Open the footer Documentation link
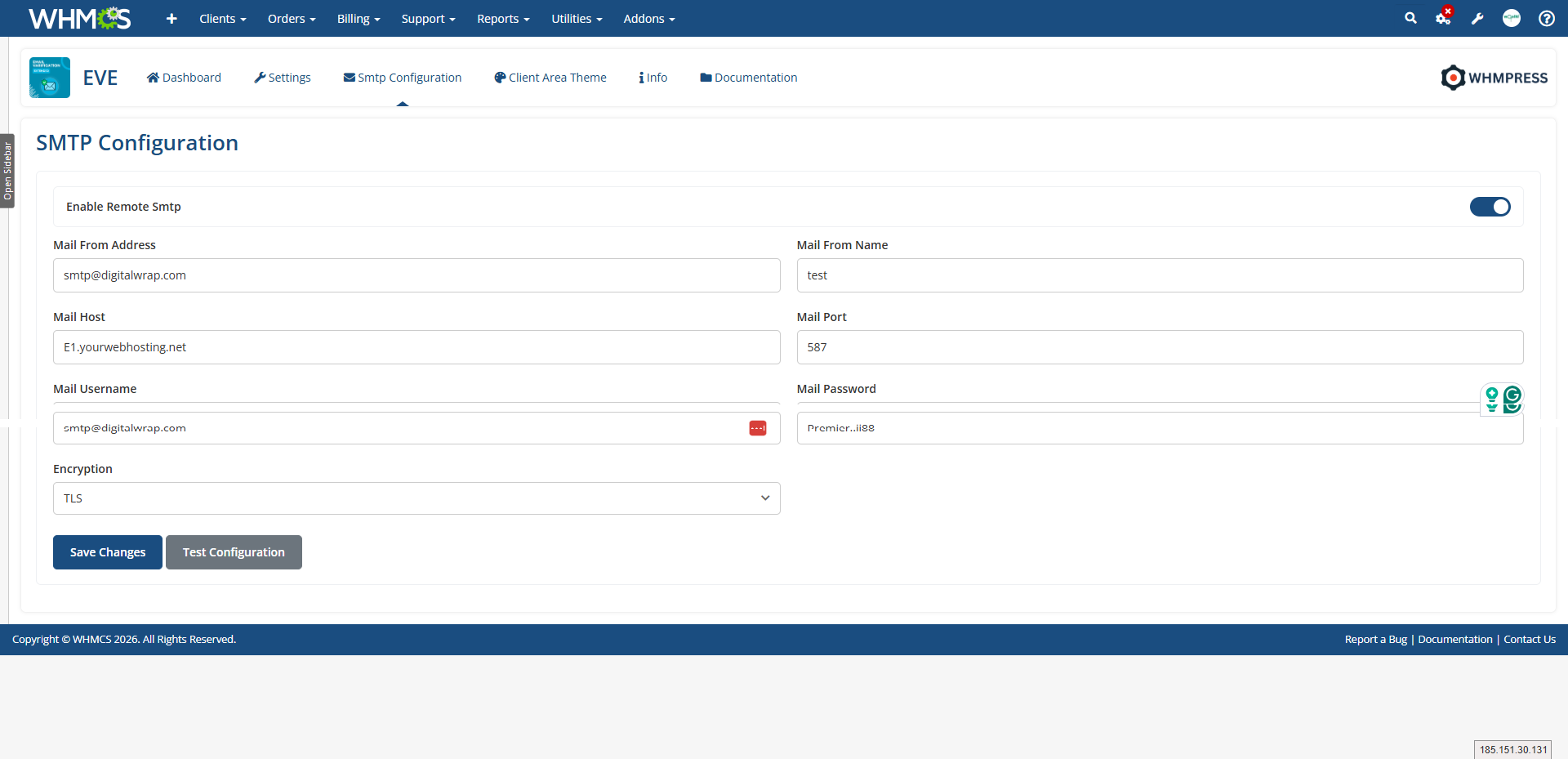This screenshot has width=1568, height=759. tap(1455, 640)
